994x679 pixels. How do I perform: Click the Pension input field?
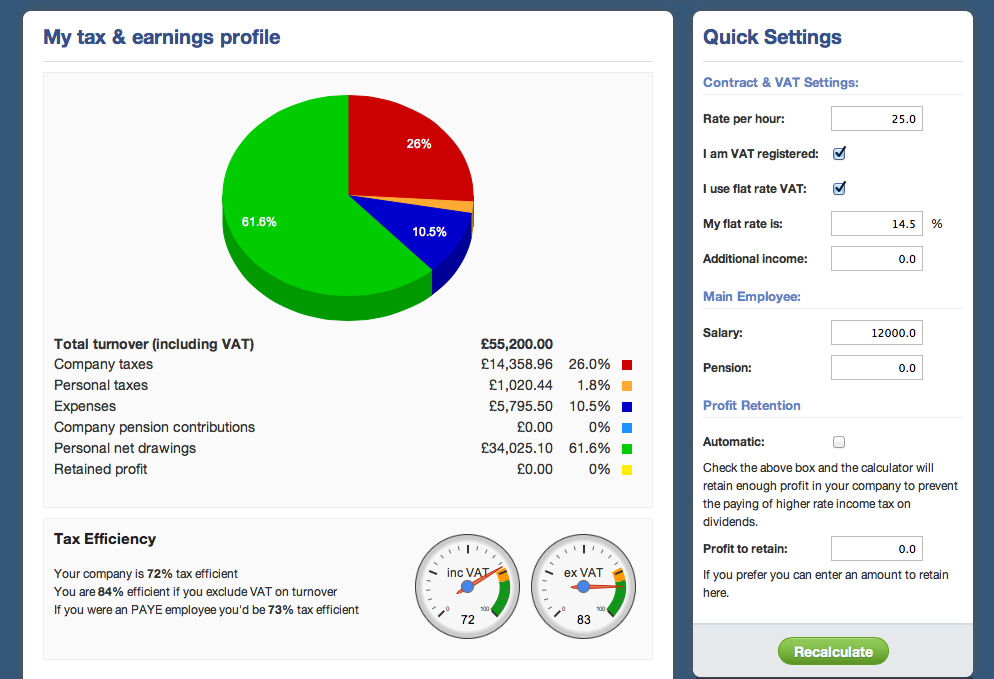point(876,368)
